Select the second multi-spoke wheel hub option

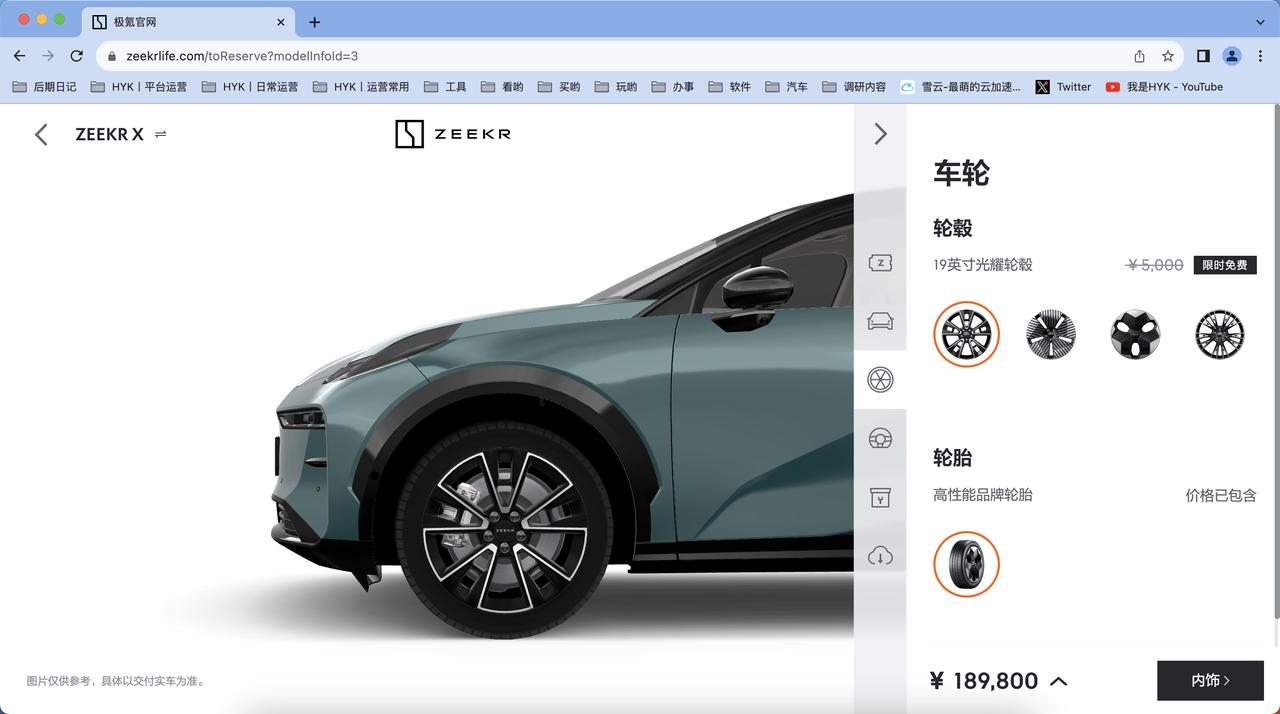point(1051,334)
